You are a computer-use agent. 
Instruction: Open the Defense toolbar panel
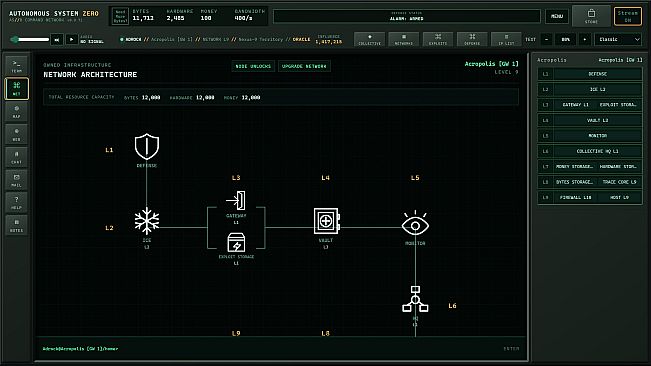(x=472, y=39)
